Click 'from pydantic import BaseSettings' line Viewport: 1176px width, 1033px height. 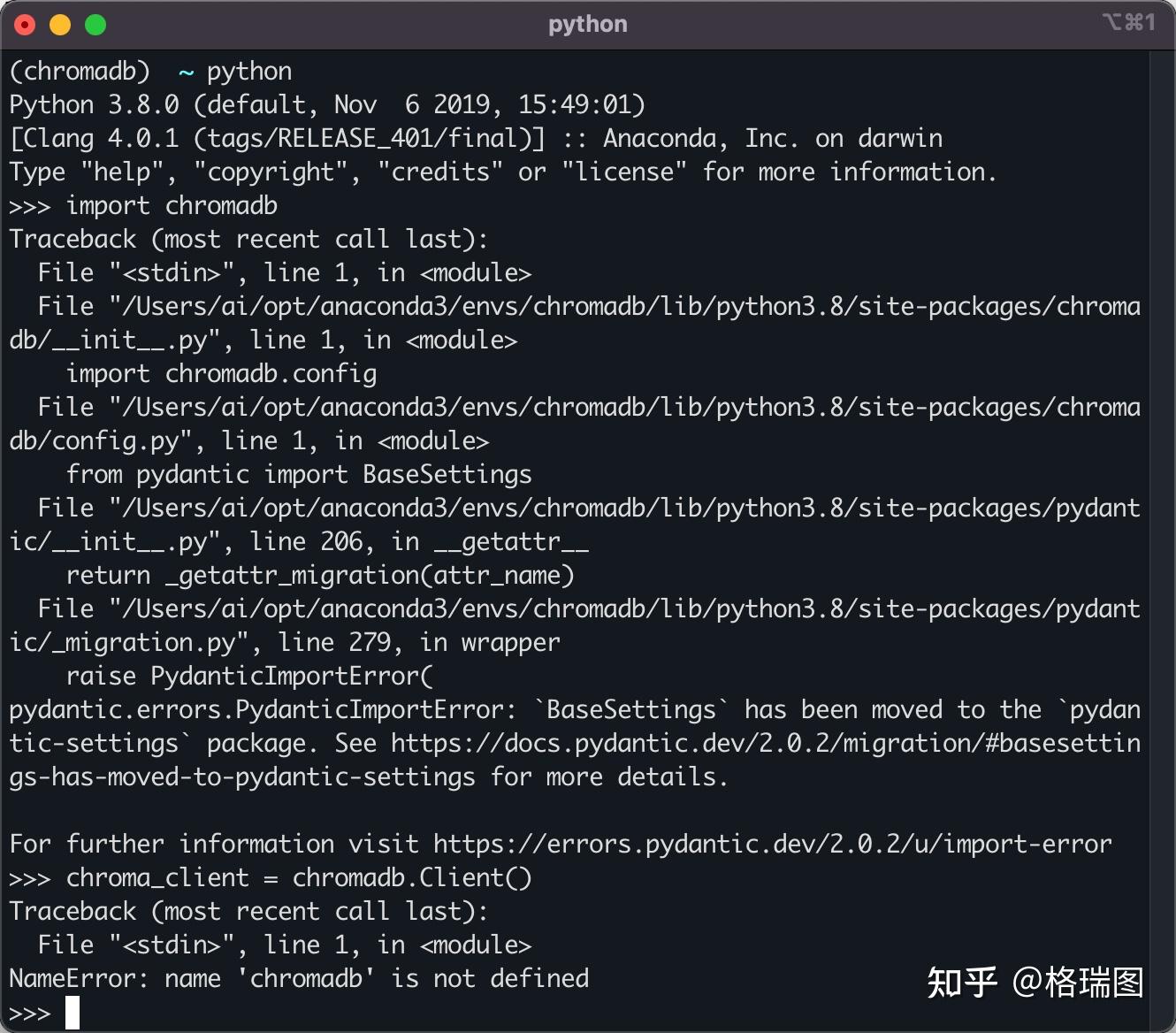pos(299,475)
